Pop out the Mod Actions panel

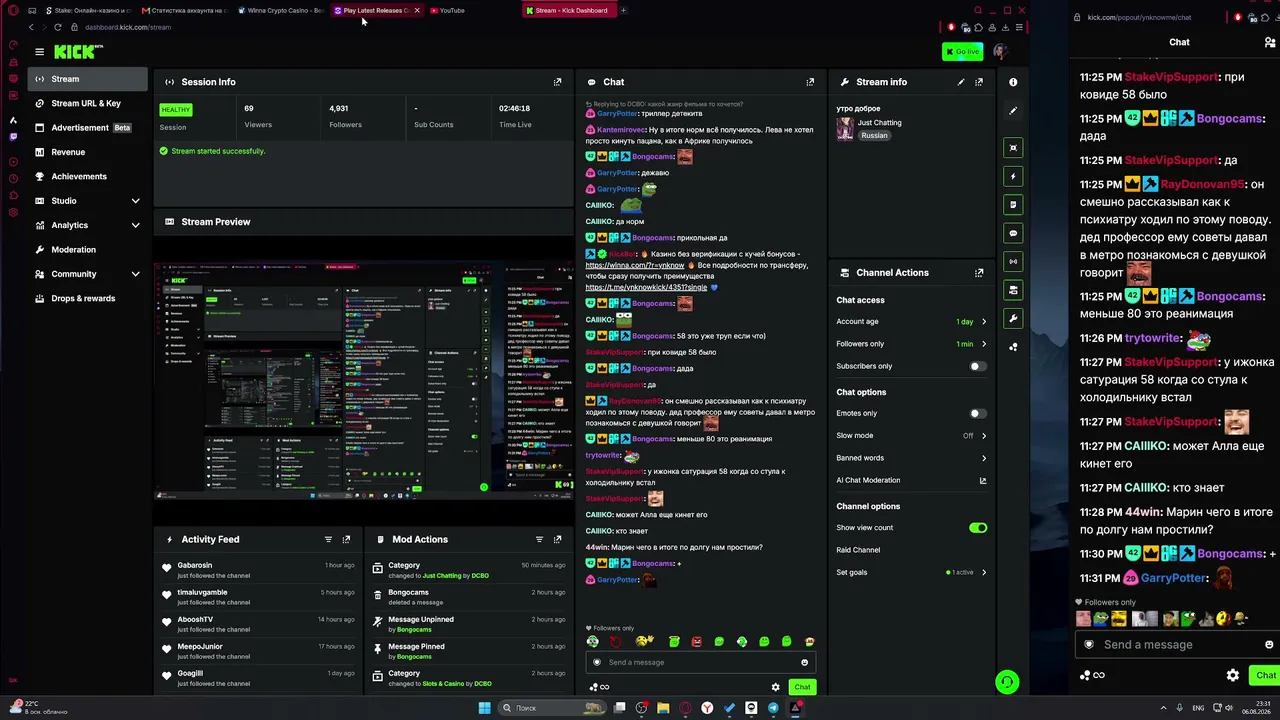tap(557, 539)
